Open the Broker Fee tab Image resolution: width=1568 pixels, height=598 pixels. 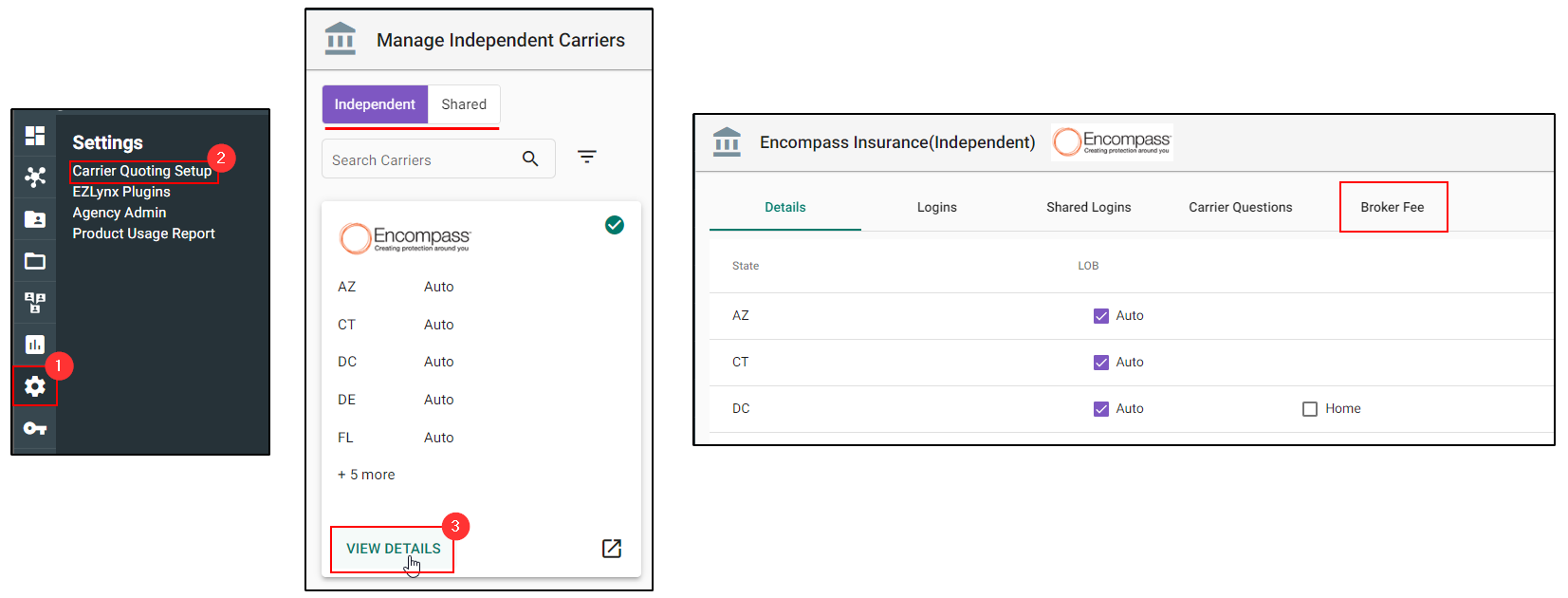(1393, 207)
